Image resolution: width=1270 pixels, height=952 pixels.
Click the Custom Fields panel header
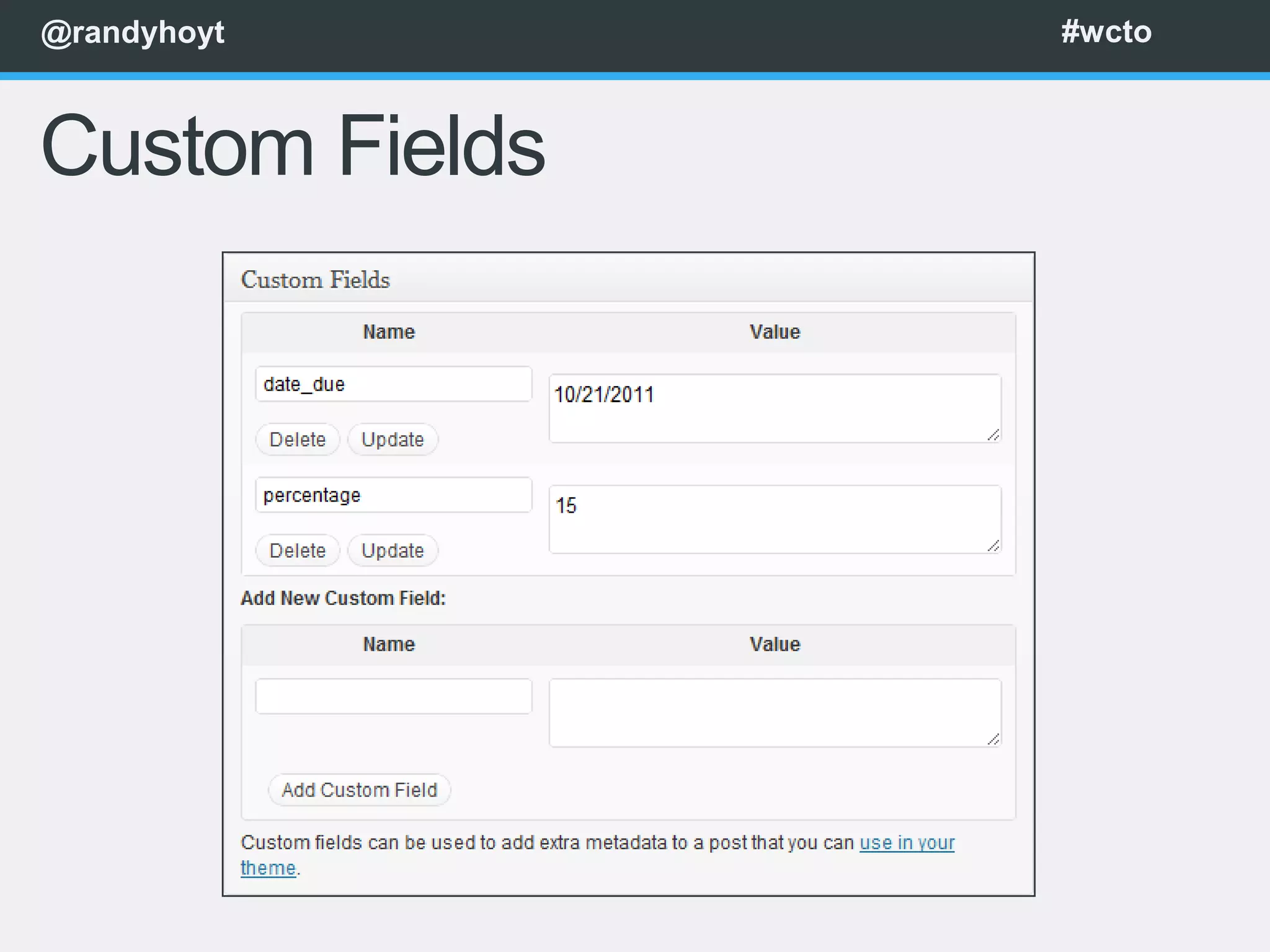[316, 280]
